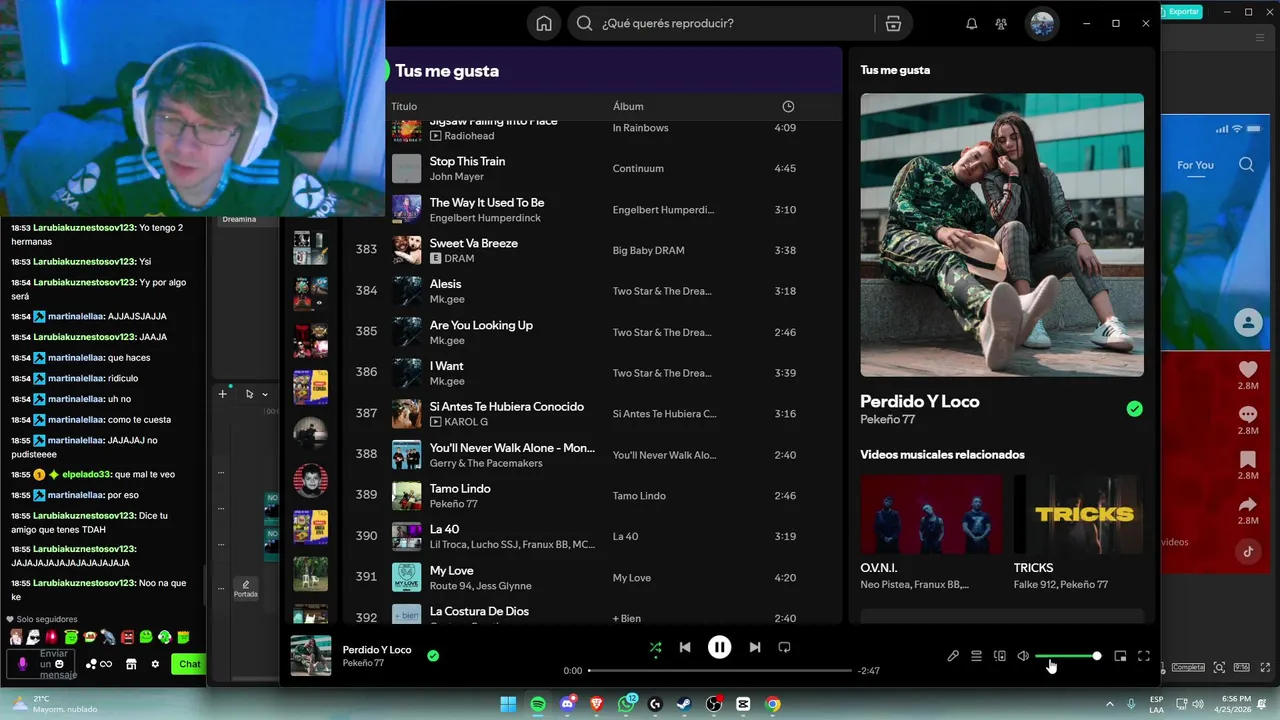The image size is (1280, 720).
Task: Open the Spotify profile avatar menu
Action: coord(1042,24)
